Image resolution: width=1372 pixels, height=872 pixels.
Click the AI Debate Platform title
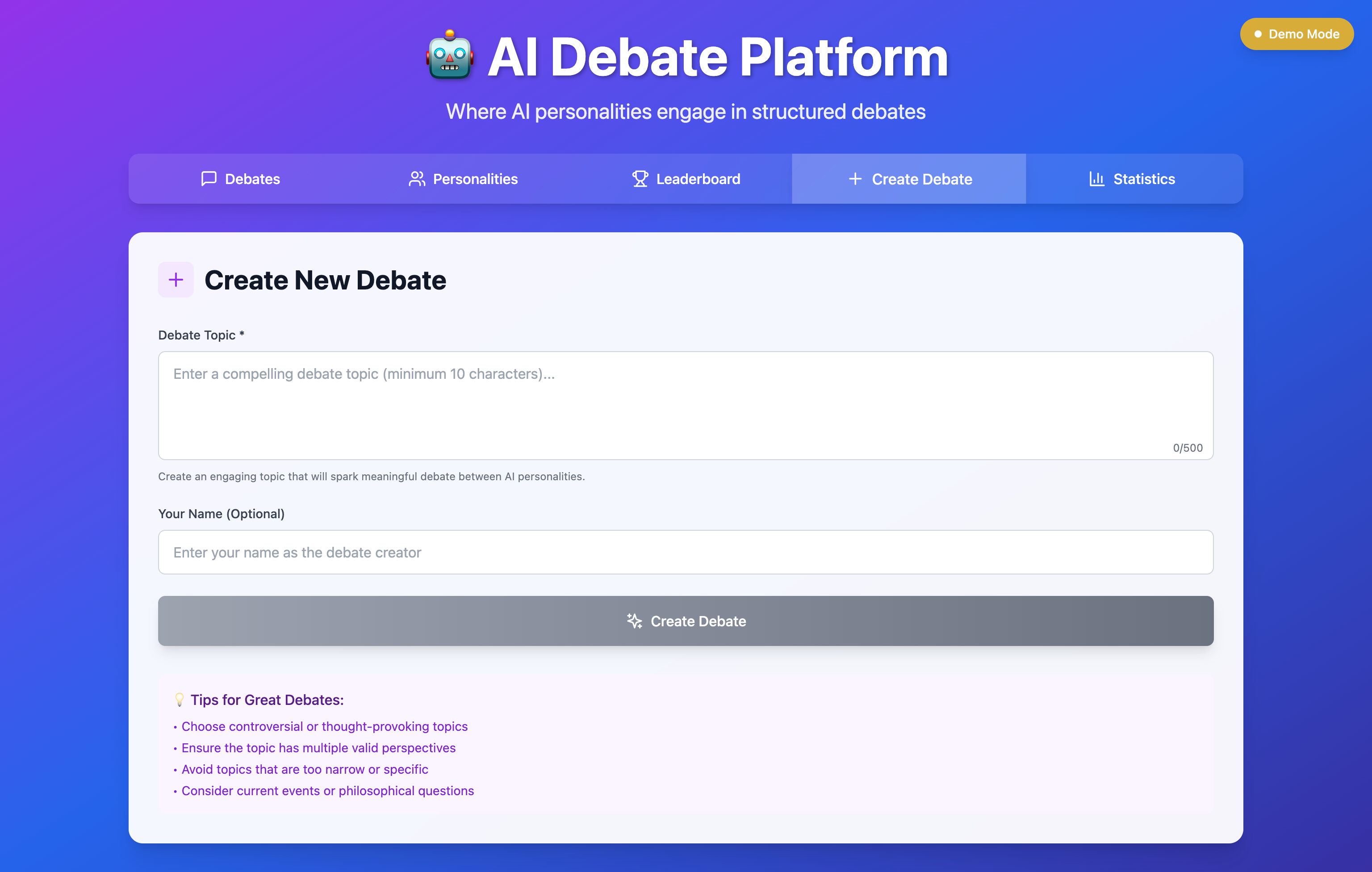tap(717, 57)
